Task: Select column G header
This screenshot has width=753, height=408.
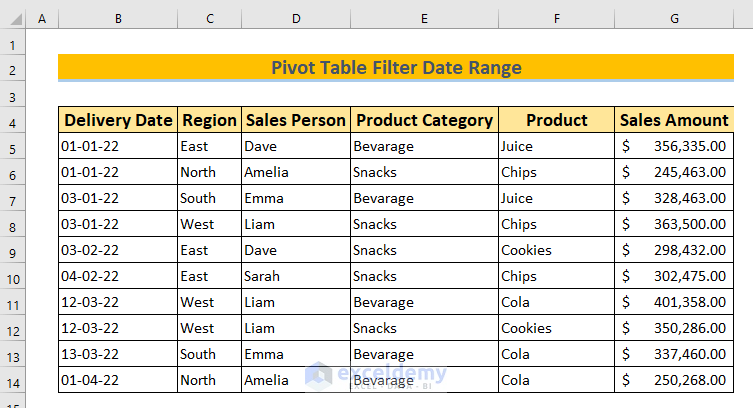Action: [x=675, y=19]
